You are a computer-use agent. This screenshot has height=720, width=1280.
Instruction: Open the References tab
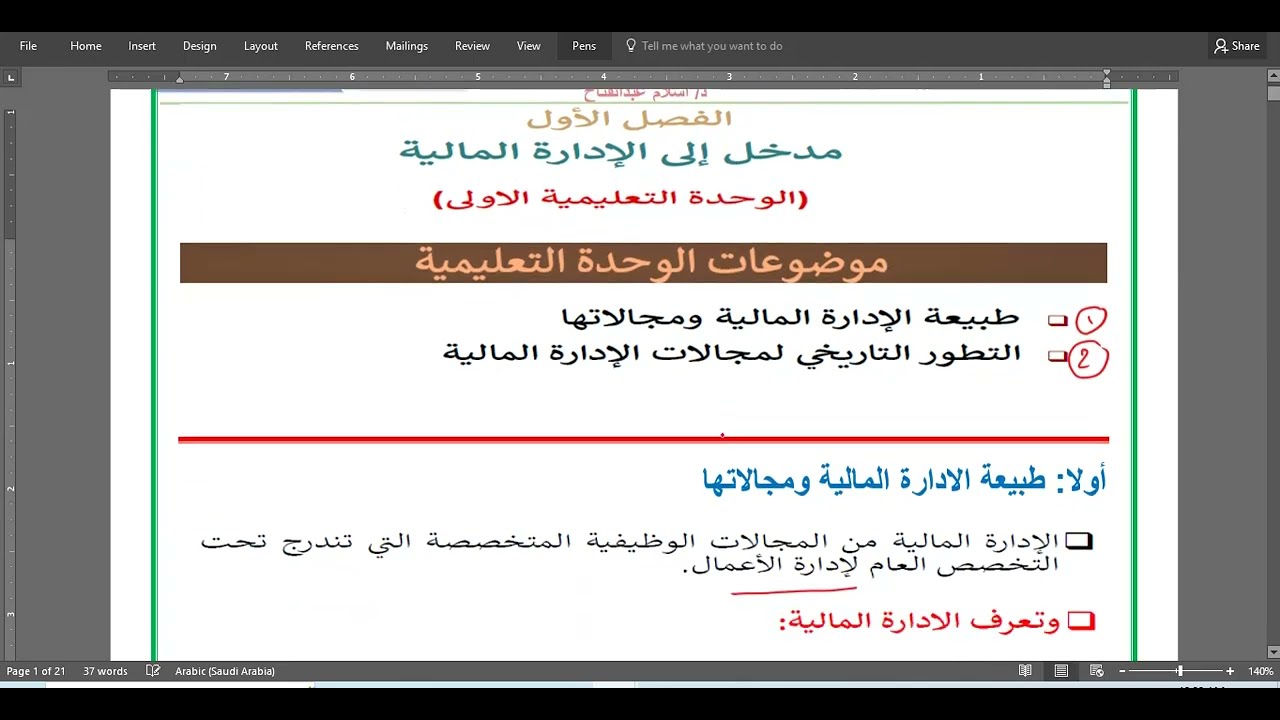332,46
